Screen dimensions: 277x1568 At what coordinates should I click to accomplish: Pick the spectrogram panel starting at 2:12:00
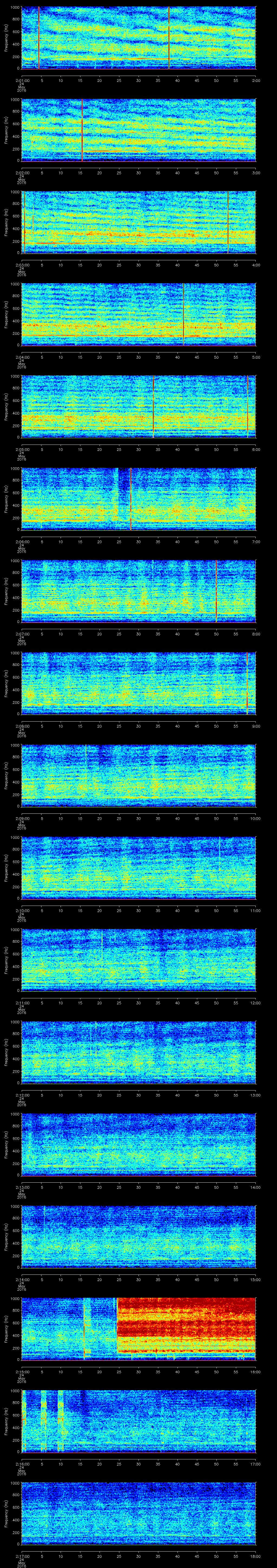[139, 1052]
